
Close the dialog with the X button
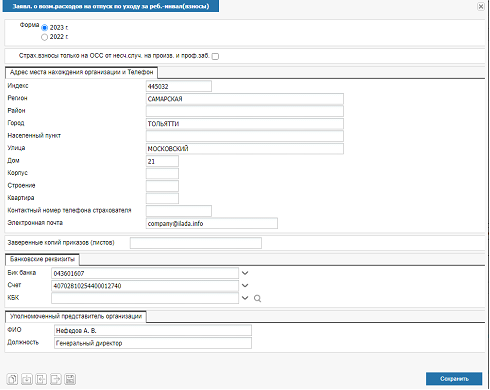481,6
